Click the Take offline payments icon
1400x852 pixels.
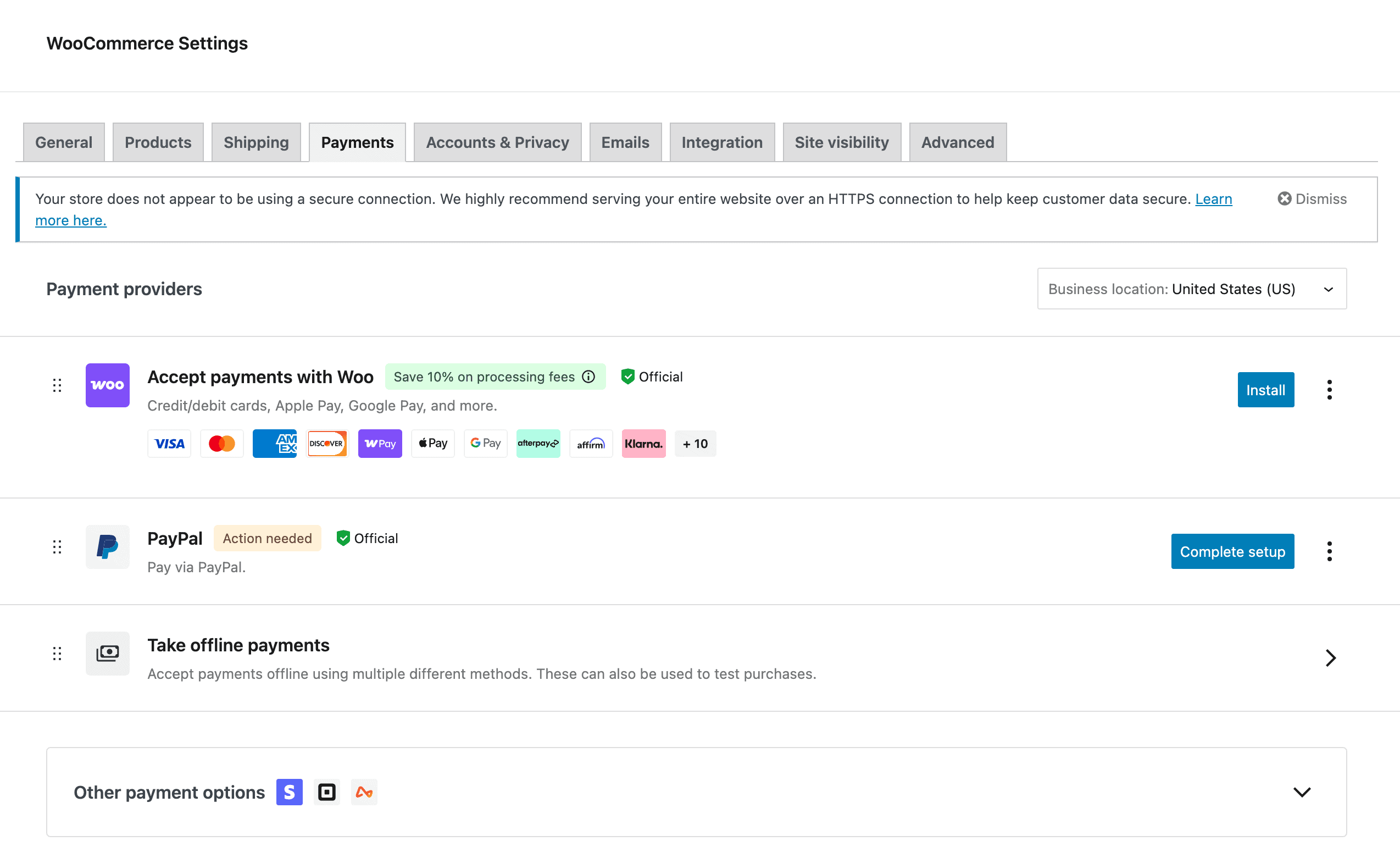[107, 653]
